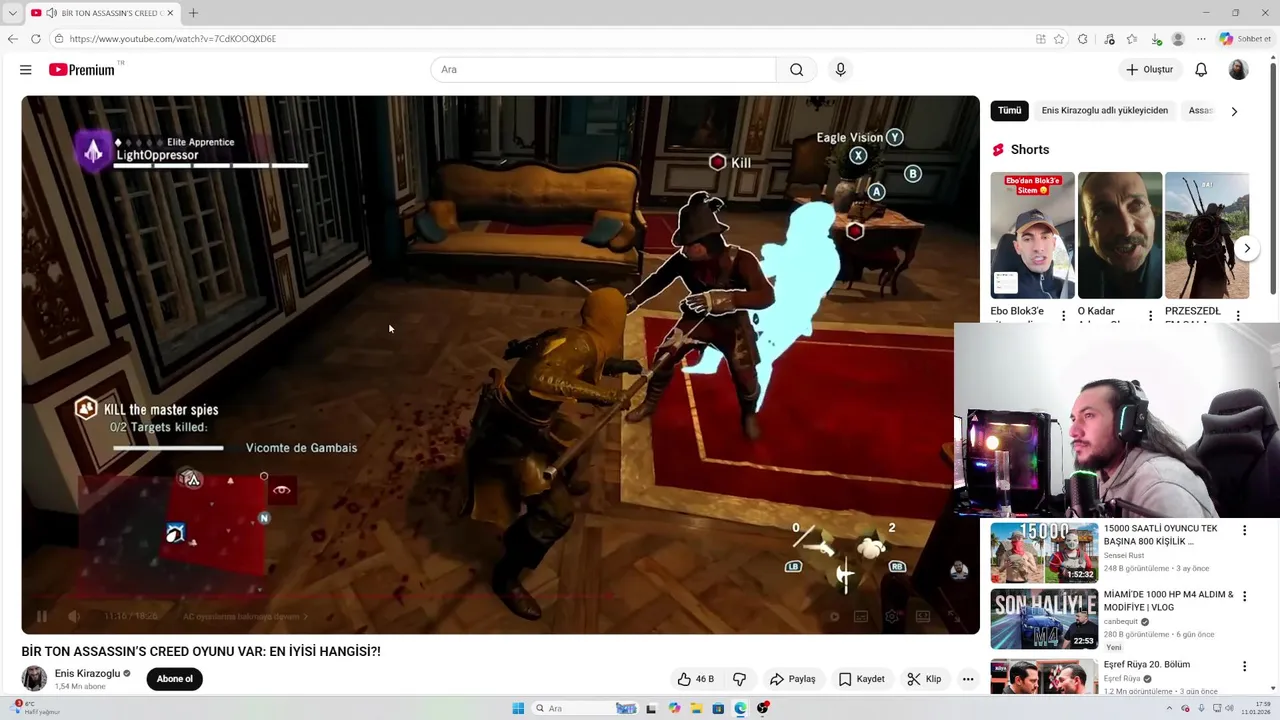Go to the canbequit channel
This screenshot has height=720, width=1280.
pos(1121,622)
